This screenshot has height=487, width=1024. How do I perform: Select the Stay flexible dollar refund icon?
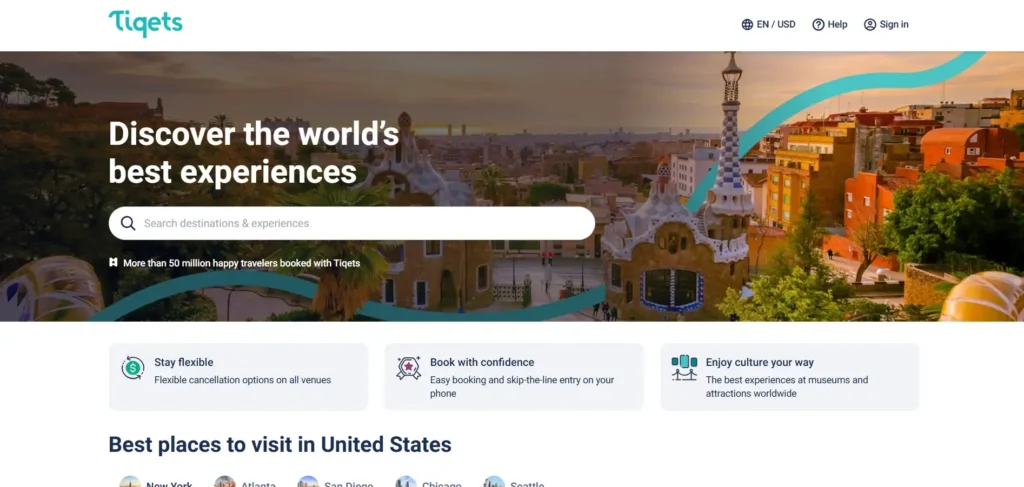133,368
